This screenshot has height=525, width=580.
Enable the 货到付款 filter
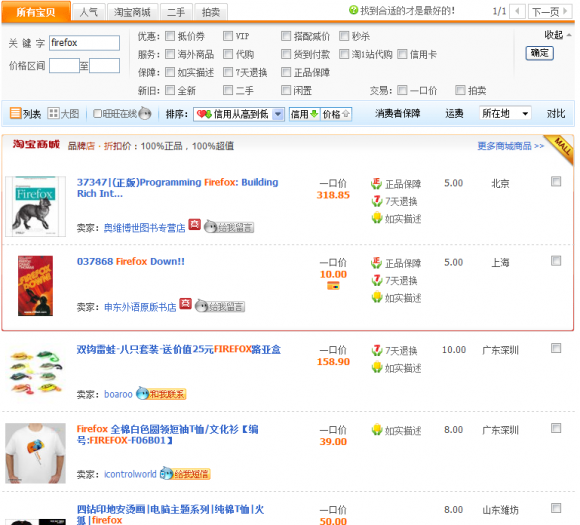[286, 54]
